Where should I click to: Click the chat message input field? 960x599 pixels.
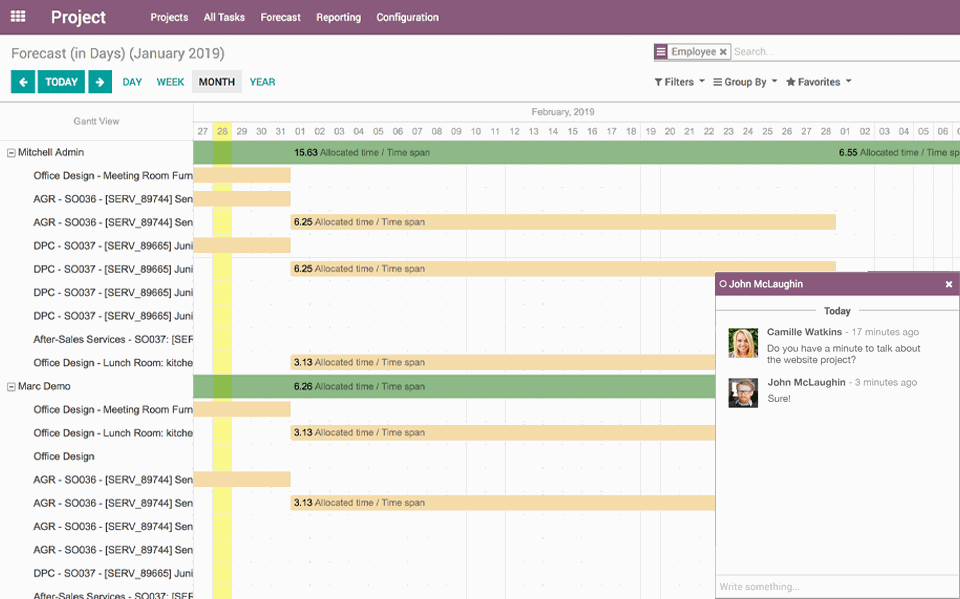tap(835, 586)
